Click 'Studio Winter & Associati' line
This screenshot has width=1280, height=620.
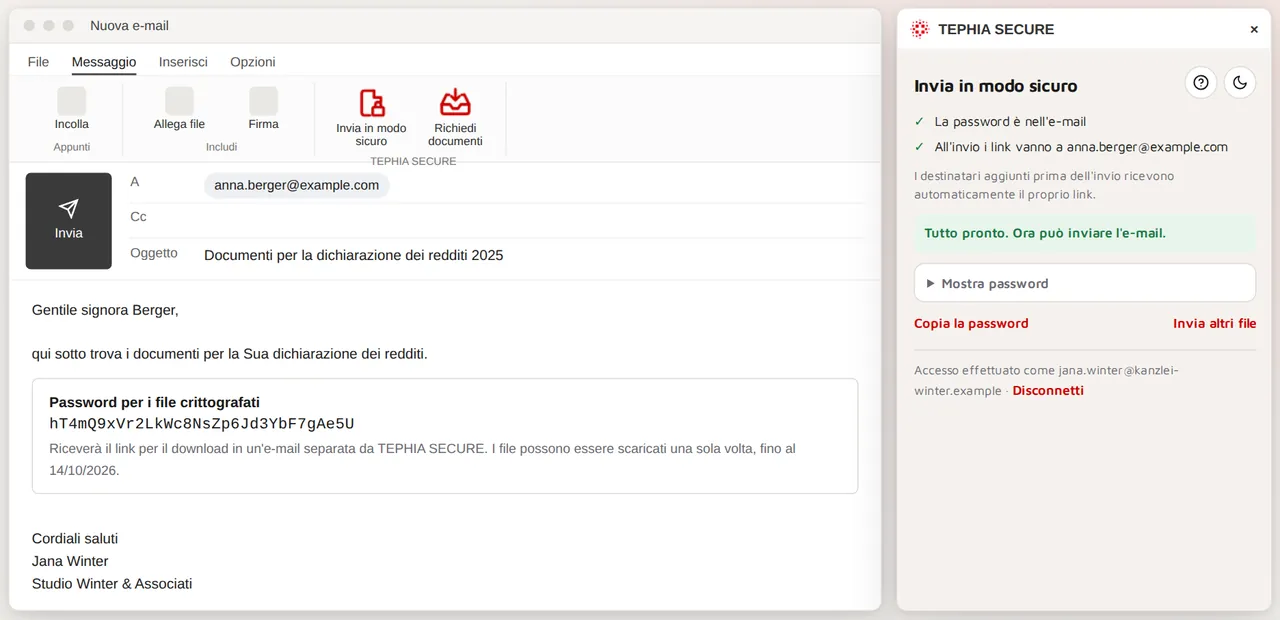[112, 583]
